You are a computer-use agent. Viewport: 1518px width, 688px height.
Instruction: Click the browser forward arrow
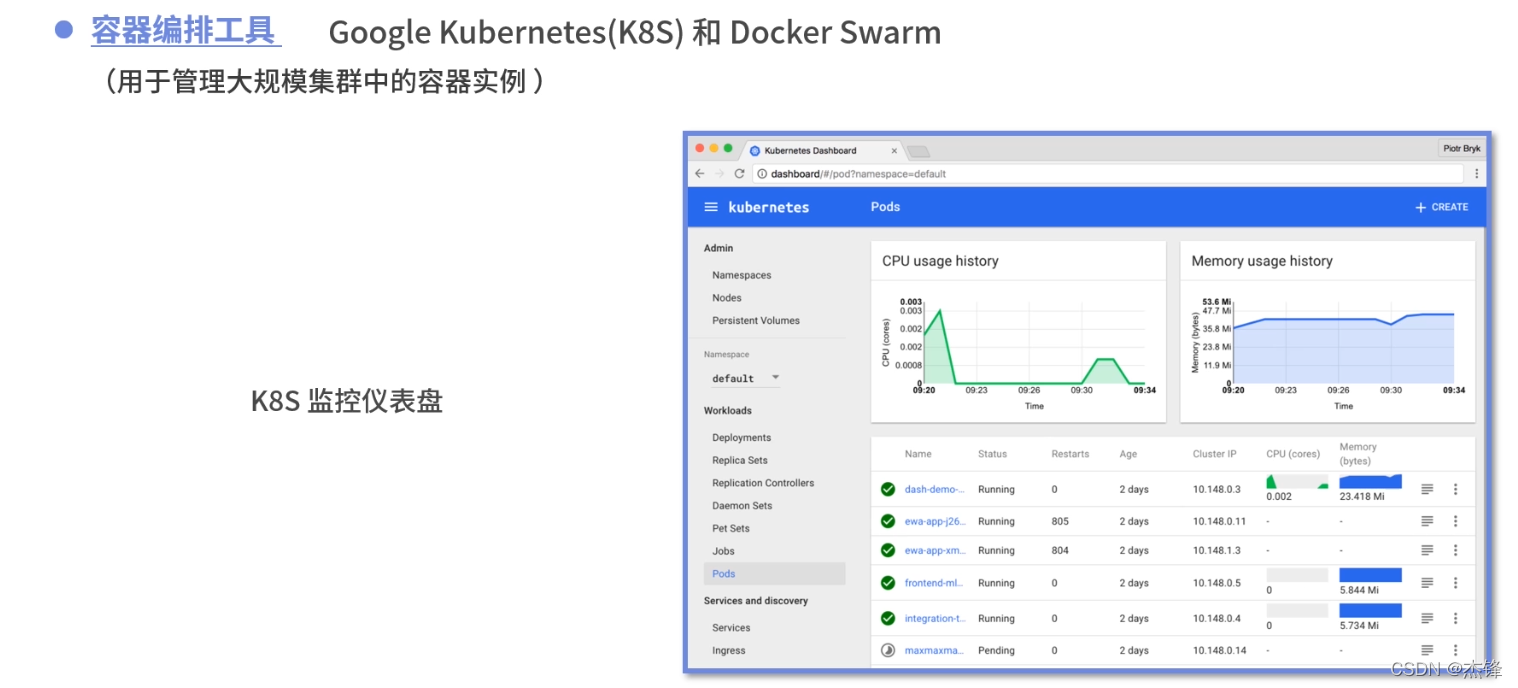pos(719,173)
